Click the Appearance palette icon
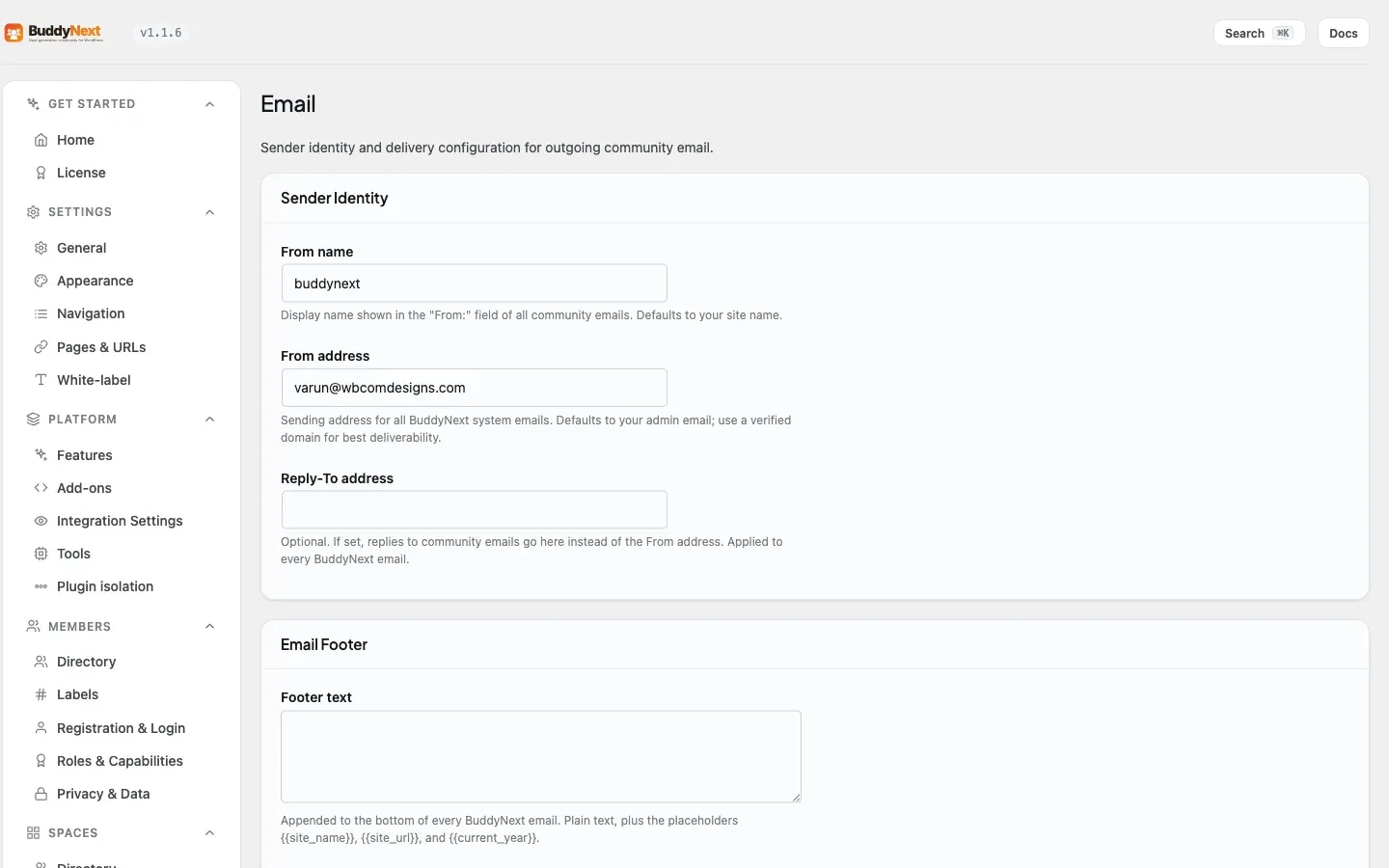This screenshot has width=1389, height=868. 41,281
